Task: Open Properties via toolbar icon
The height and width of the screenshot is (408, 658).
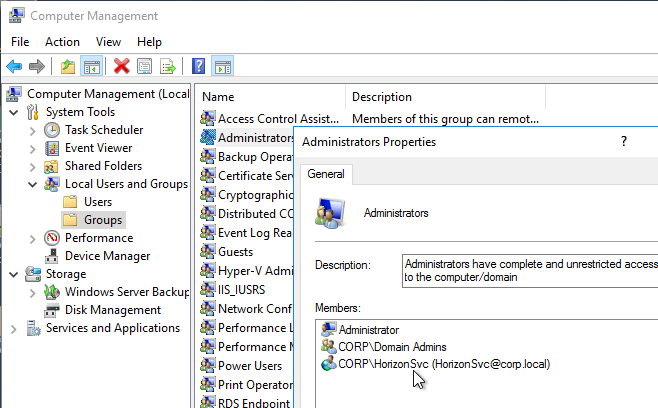Action: (x=144, y=66)
